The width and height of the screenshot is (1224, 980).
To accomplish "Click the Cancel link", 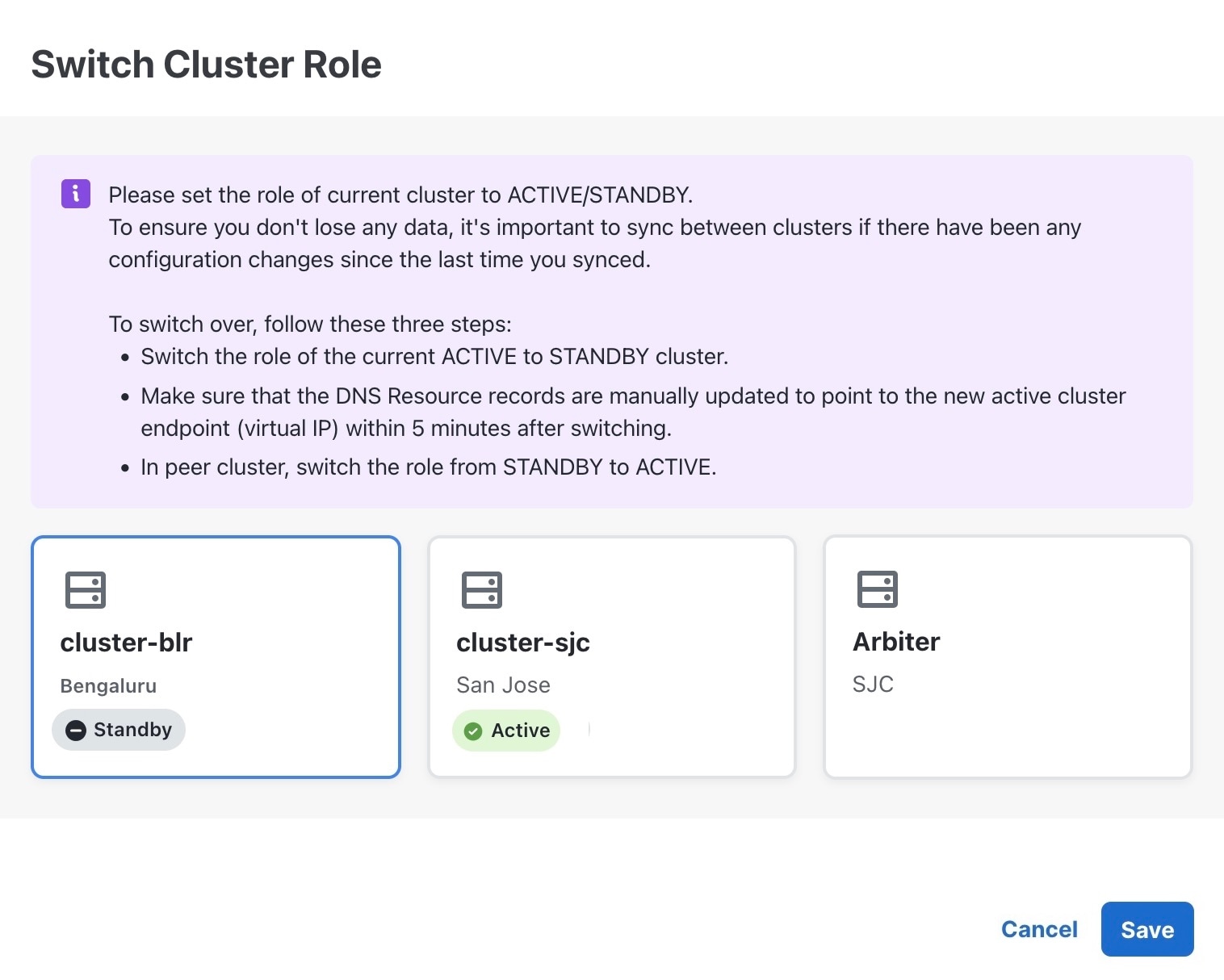I will point(1039,929).
